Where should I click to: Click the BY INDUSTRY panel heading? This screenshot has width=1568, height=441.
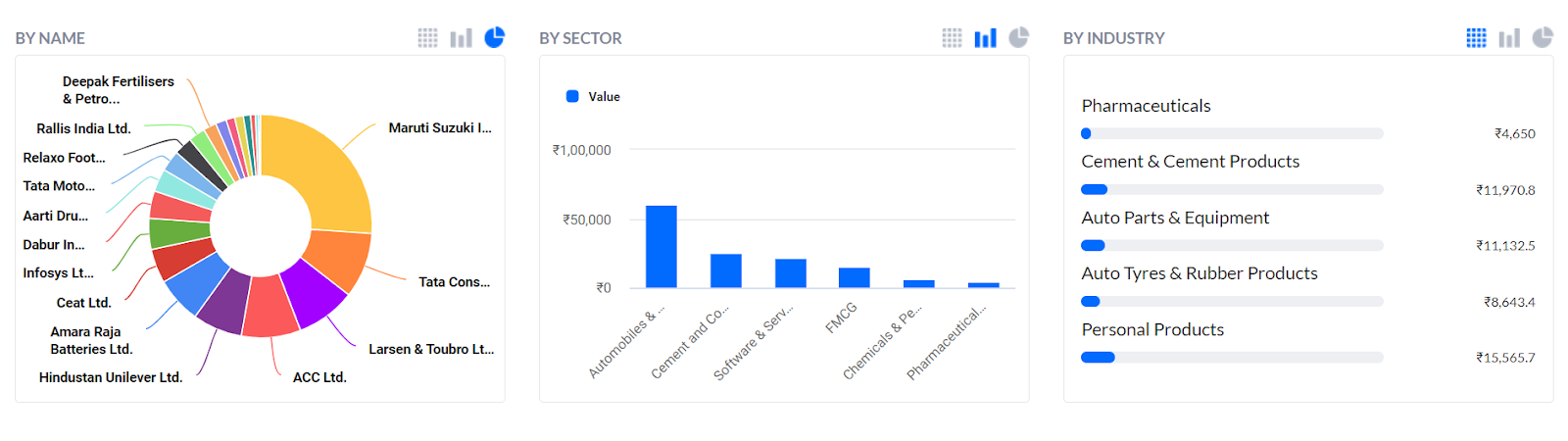click(1114, 38)
